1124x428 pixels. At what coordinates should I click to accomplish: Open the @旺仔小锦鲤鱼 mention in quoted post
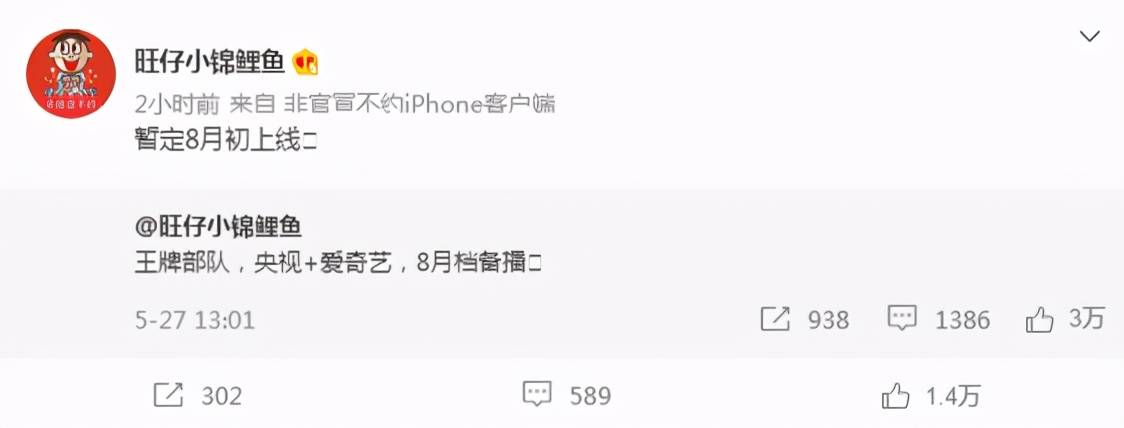(218, 227)
